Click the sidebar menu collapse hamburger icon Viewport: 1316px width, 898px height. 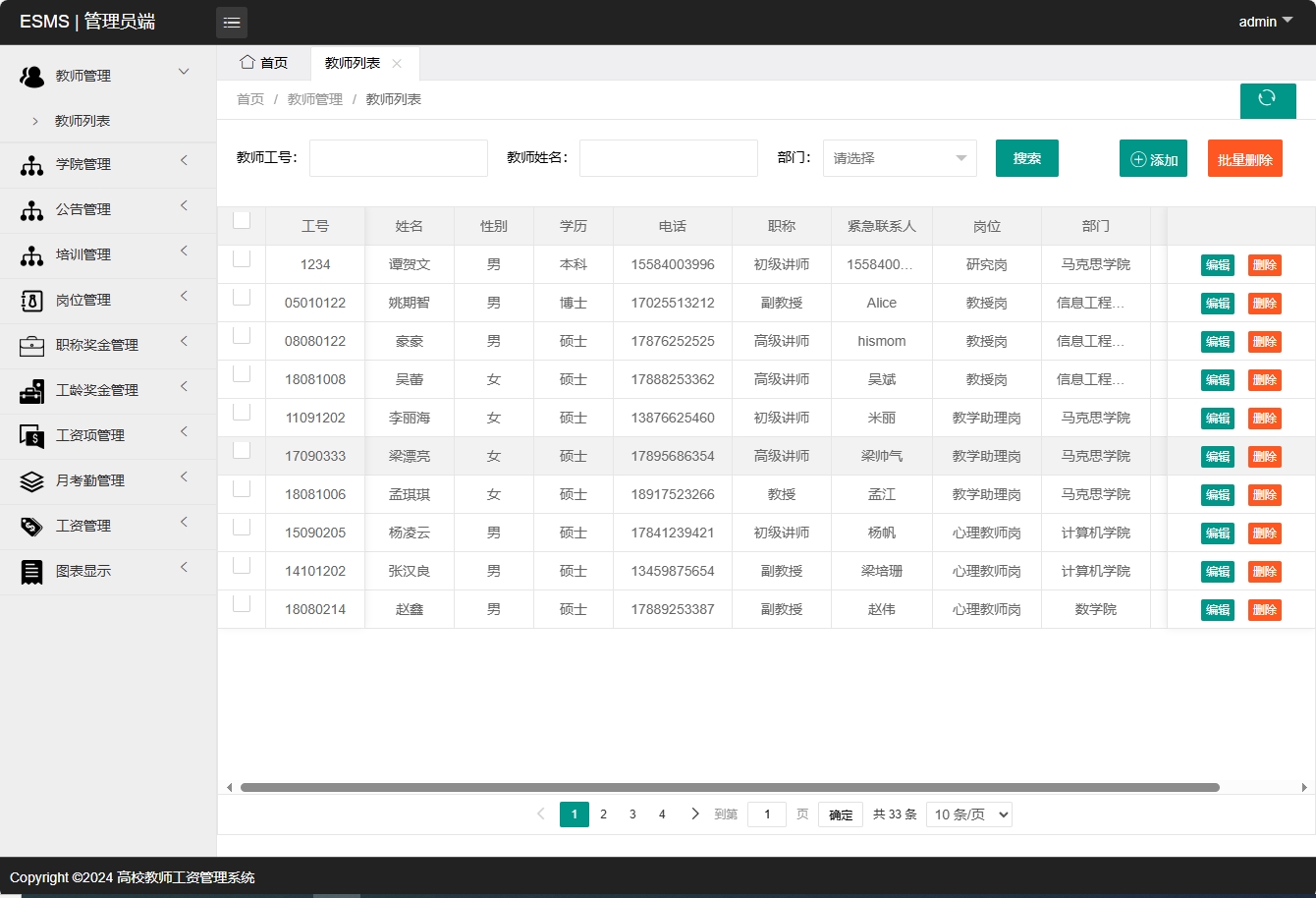(232, 22)
